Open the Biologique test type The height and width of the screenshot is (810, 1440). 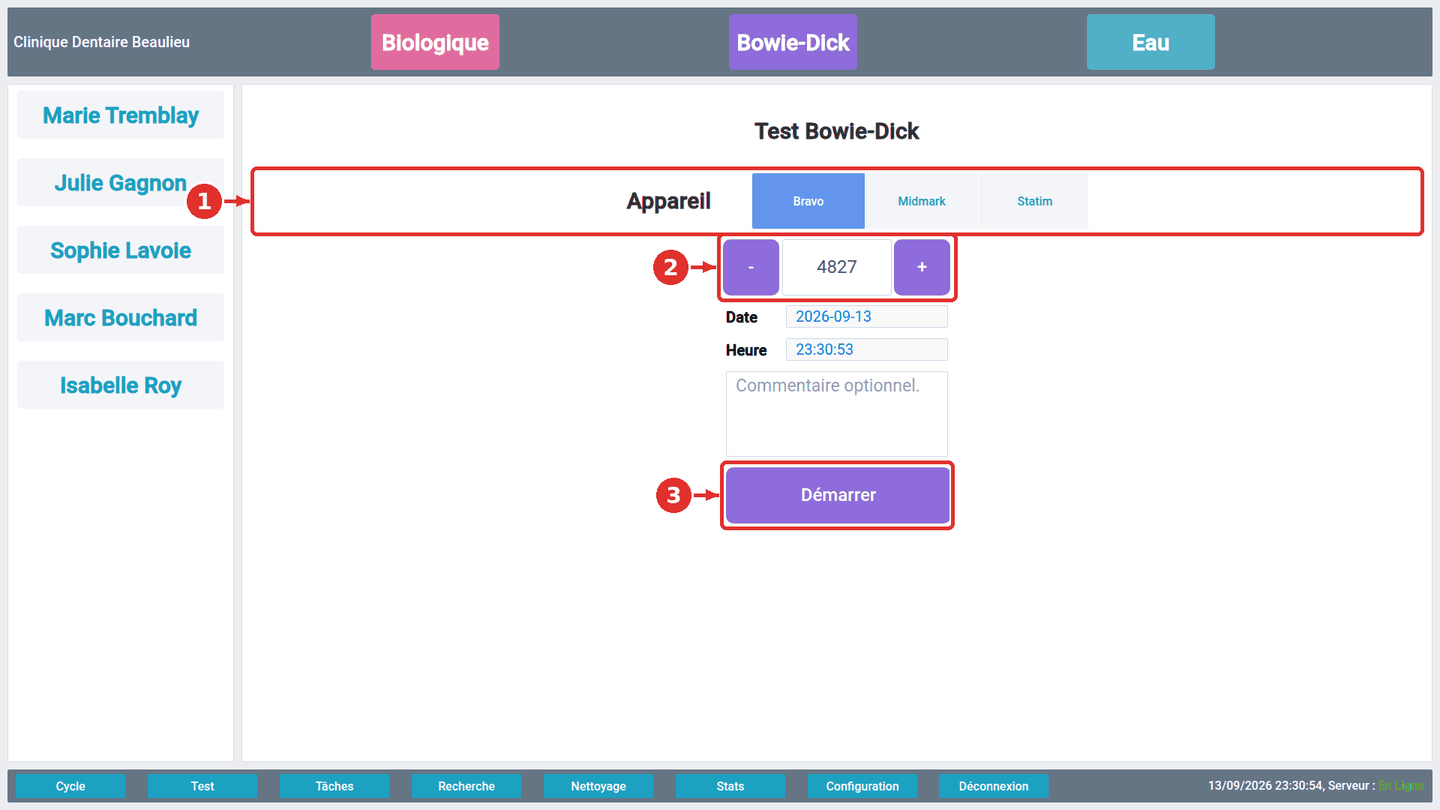pos(435,42)
